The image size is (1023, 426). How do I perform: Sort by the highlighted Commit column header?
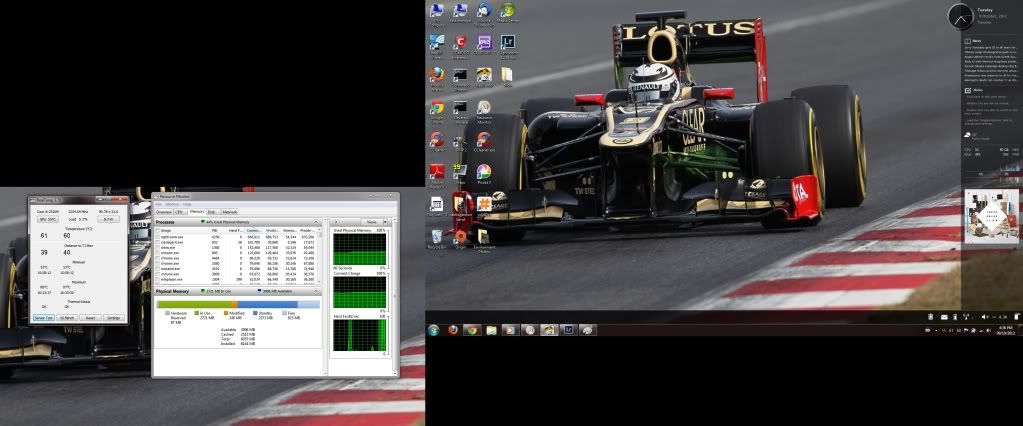click(x=254, y=230)
